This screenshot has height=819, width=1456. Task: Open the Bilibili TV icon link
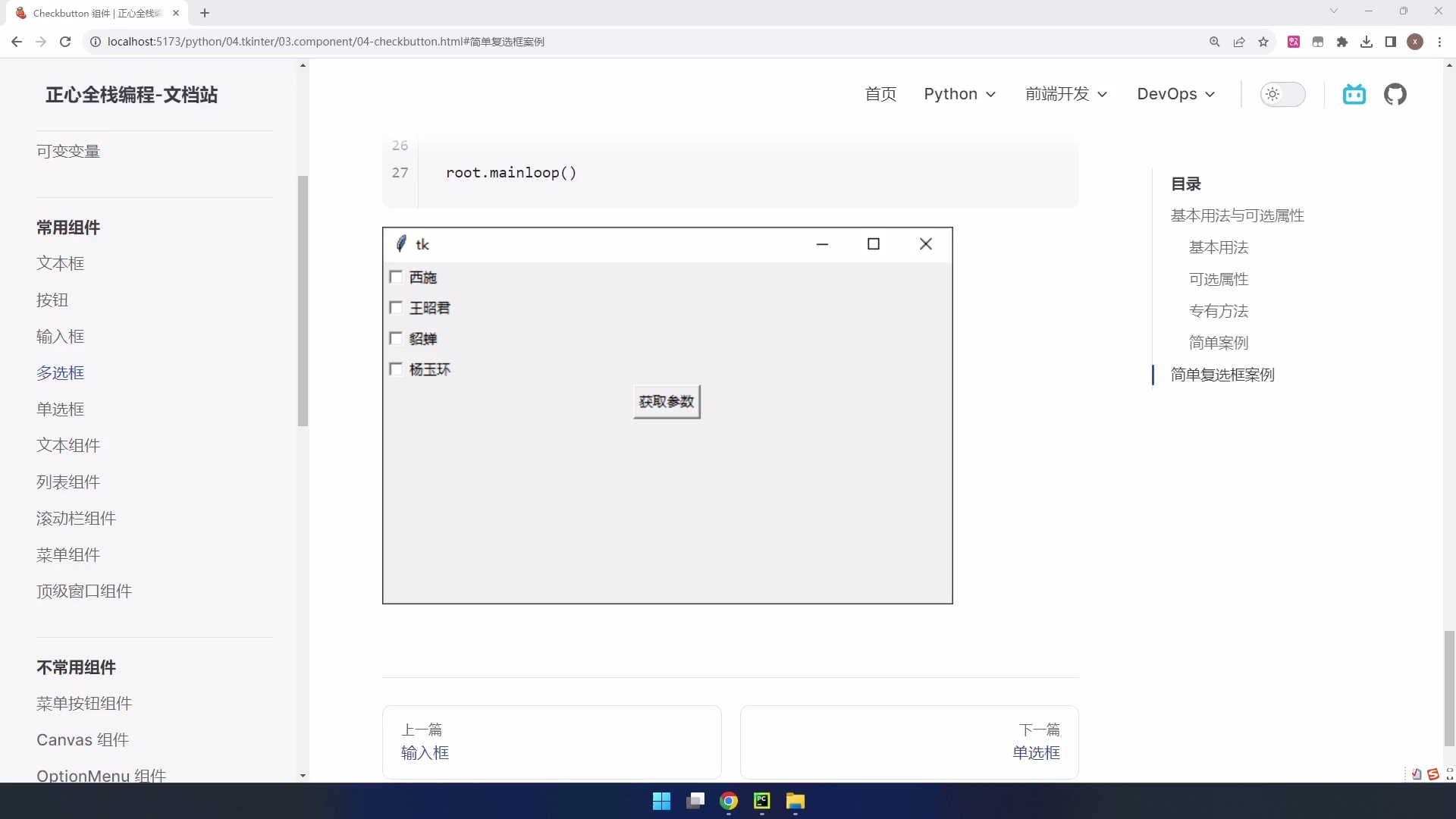tap(1354, 94)
